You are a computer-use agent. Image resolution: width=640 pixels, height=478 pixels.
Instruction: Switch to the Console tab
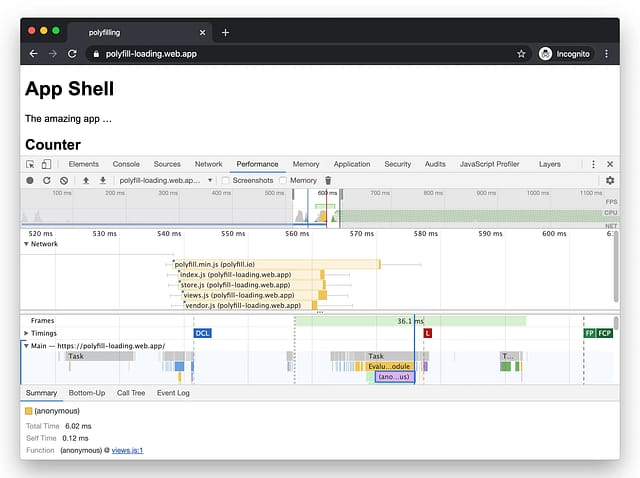point(126,164)
